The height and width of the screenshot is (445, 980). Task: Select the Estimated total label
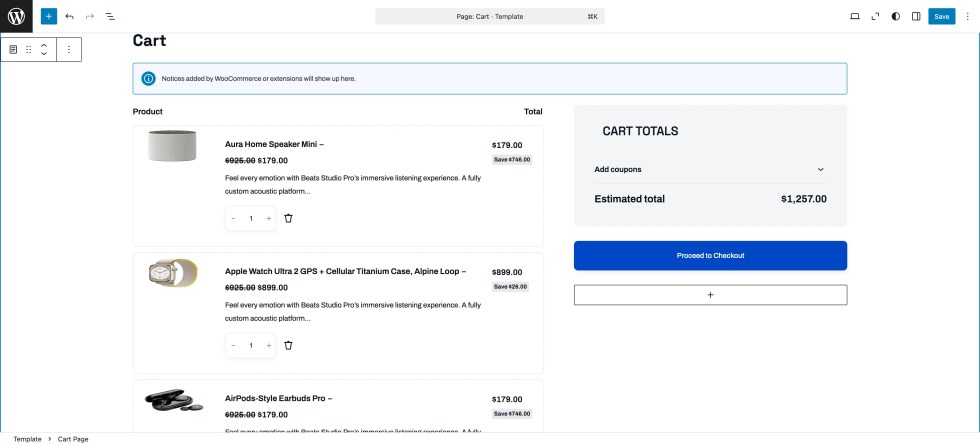629,199
